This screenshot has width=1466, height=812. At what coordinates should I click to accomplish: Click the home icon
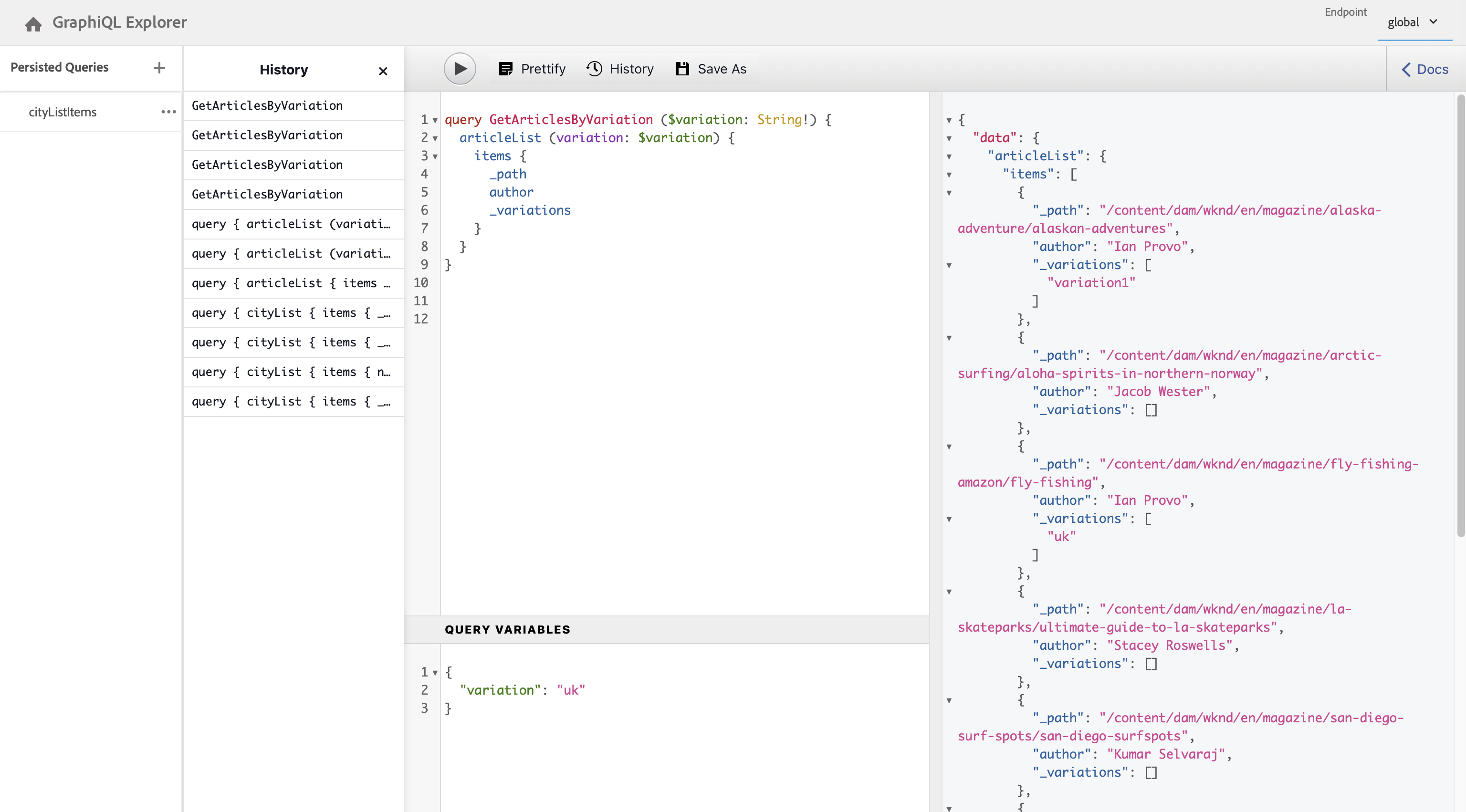33,23
